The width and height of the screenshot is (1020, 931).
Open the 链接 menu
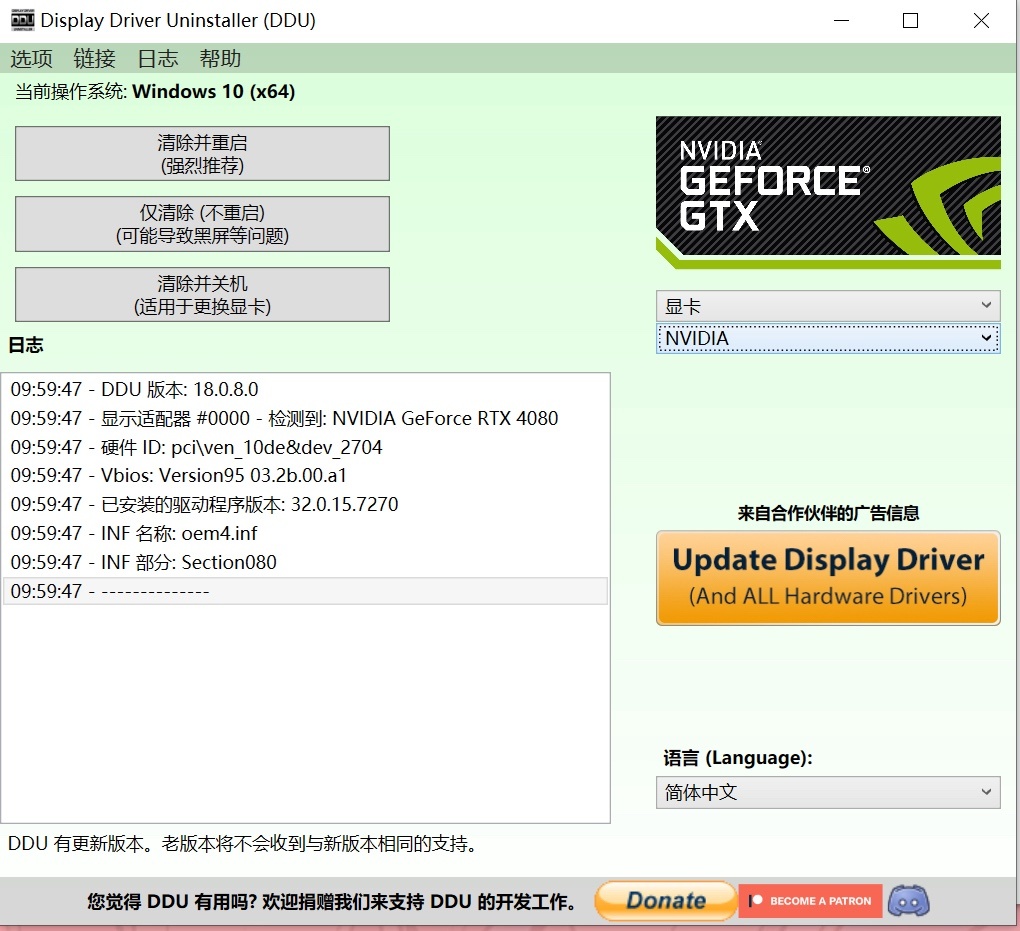tap(94, 59)
